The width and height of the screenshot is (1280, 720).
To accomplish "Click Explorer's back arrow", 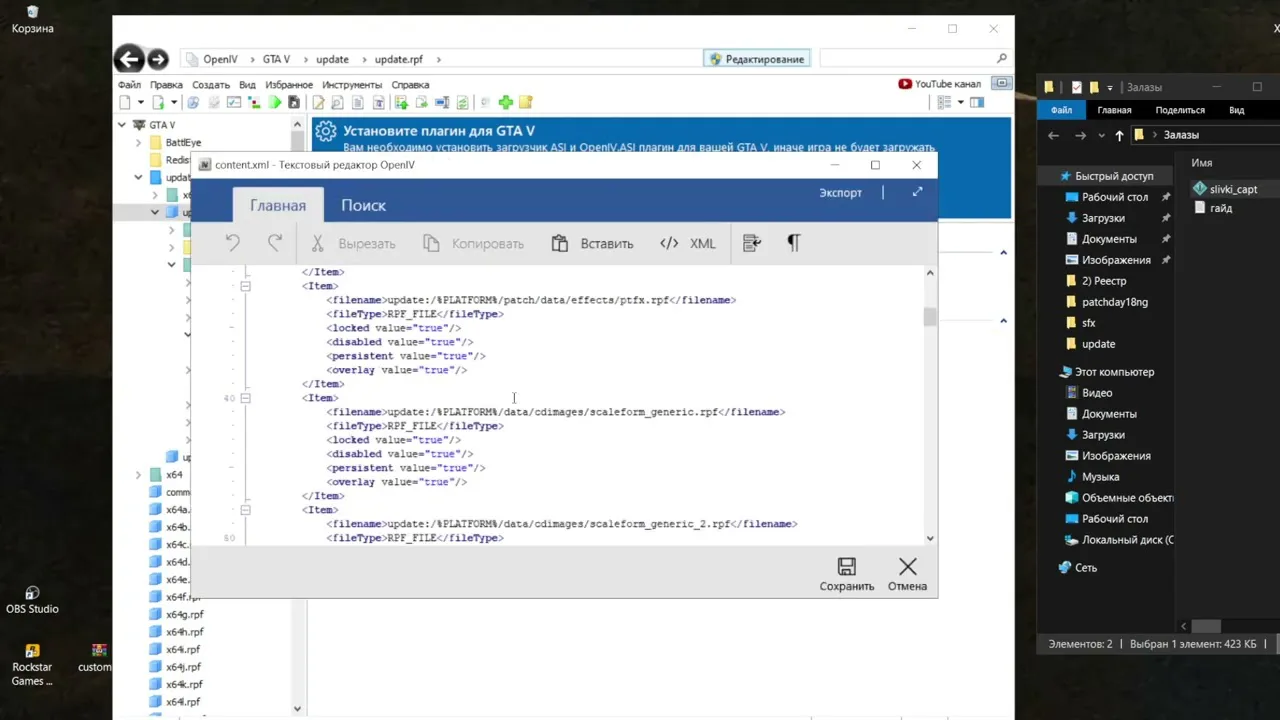I will 1053,135.
